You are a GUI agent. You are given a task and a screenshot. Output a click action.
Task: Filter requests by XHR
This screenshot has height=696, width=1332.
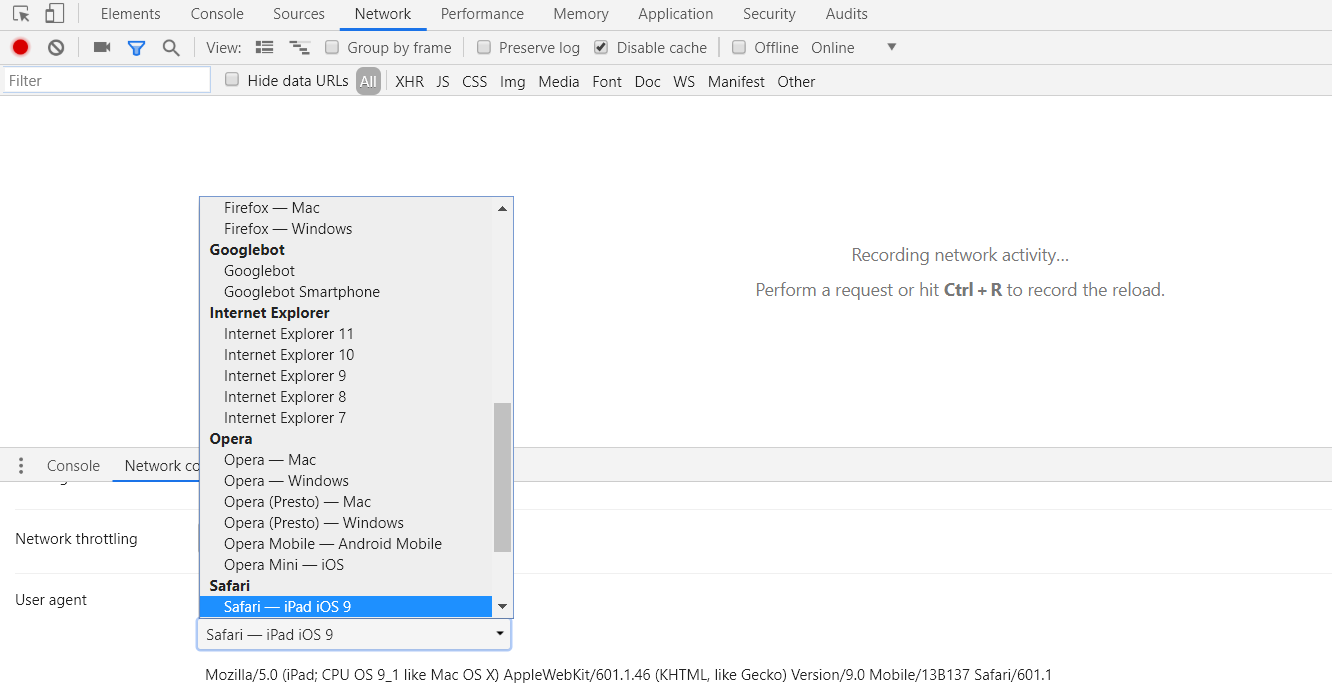(x=409, y=81)
